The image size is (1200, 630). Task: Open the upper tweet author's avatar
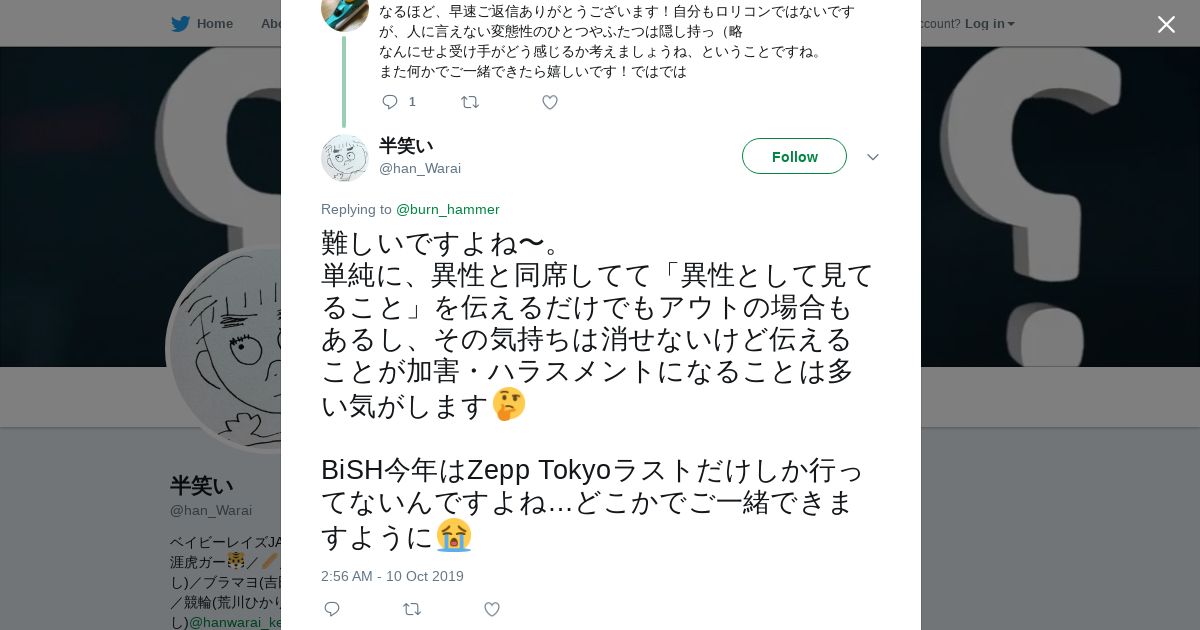[x=345, y=12]
